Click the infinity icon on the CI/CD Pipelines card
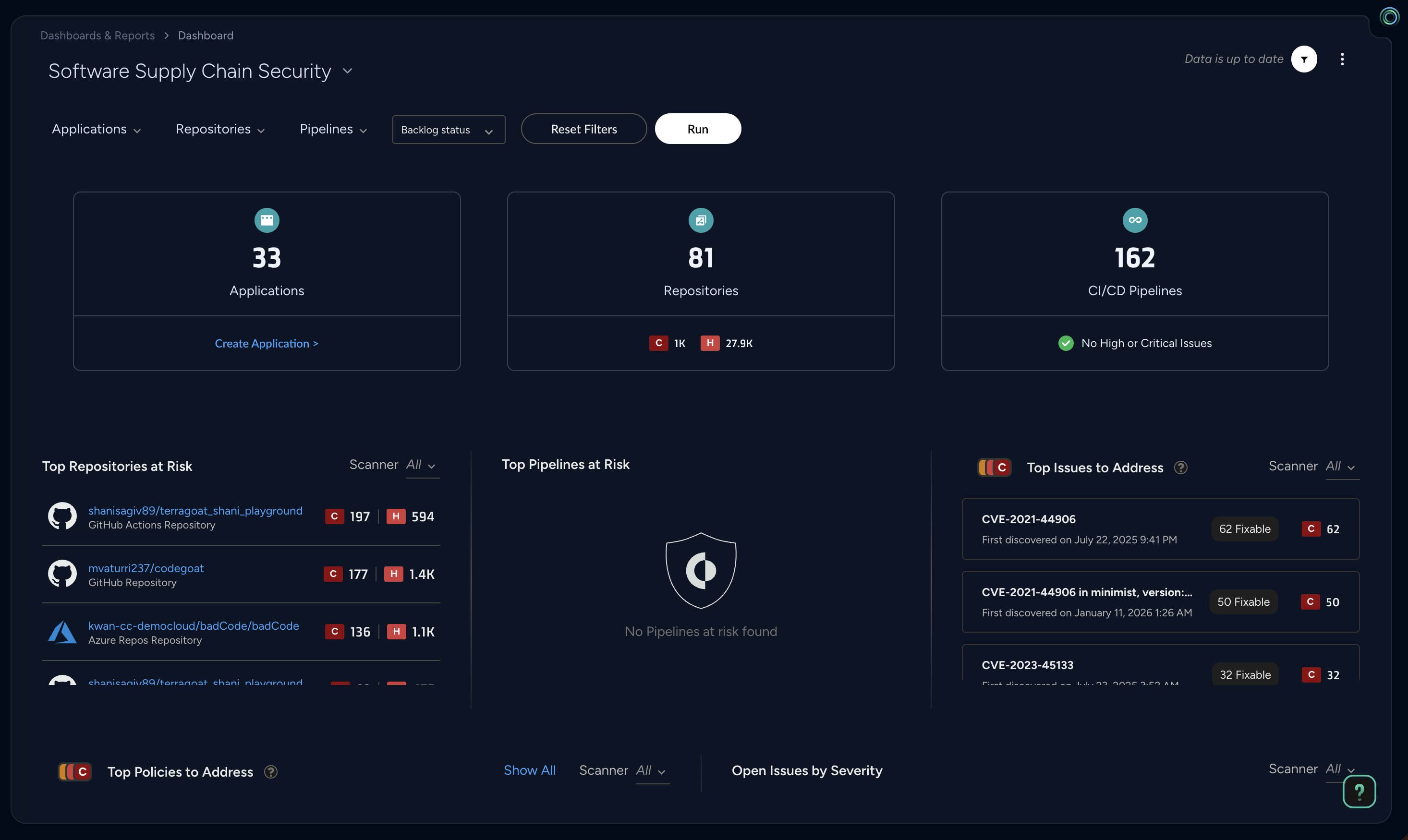This screenshot has width=1408, height=840. 1134,220
